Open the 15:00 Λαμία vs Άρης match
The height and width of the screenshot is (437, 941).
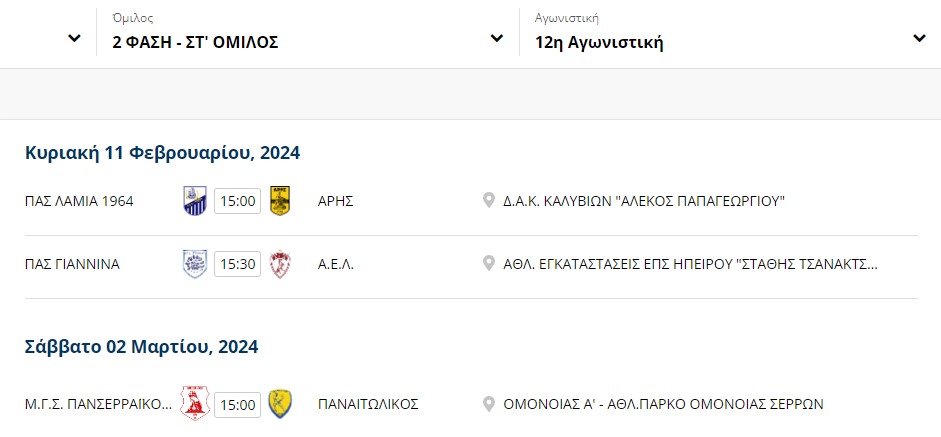[x=238, y=201]
